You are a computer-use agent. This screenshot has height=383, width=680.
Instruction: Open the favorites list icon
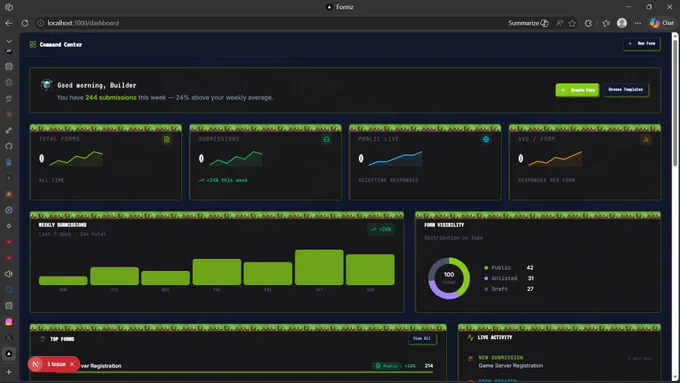(606, 23)
